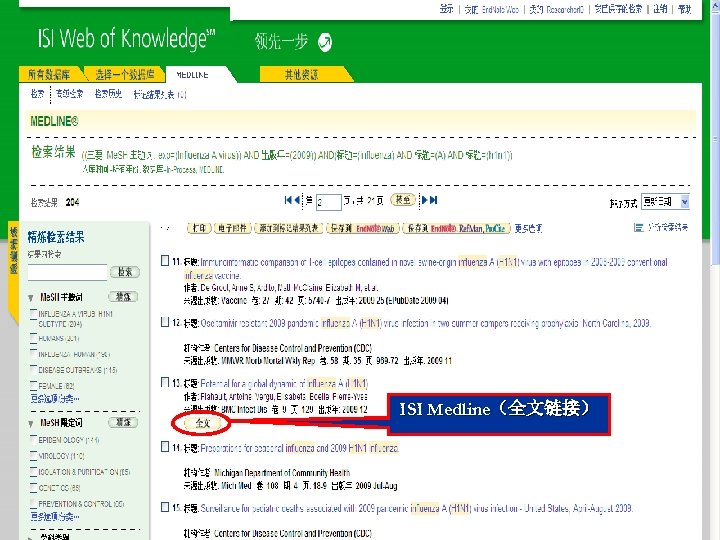Tick the checkbox for result 11
This screenshot has width=720, height=540.
[x=165, y=261]
